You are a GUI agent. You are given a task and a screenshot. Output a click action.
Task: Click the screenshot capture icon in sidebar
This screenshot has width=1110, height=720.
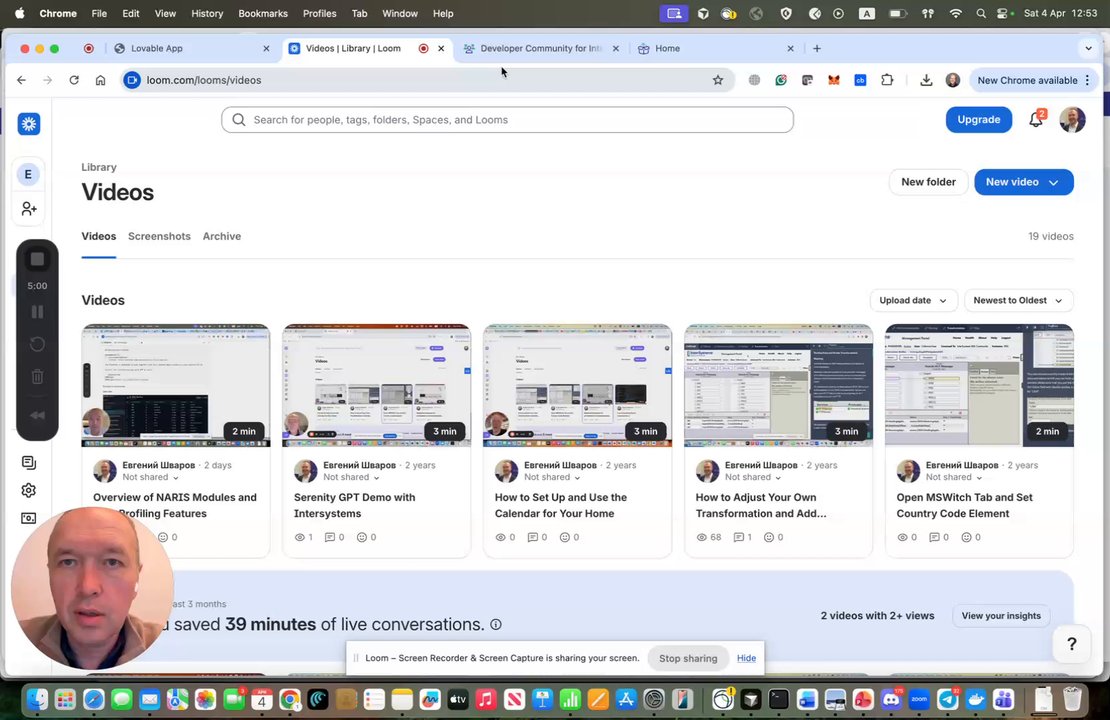coord(29,518)
